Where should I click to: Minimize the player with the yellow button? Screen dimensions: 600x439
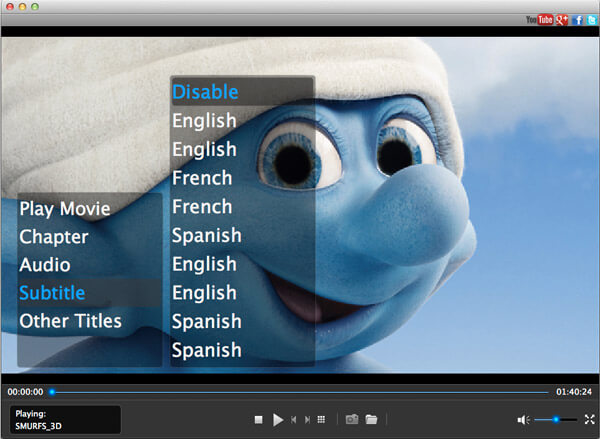(22, 7)
